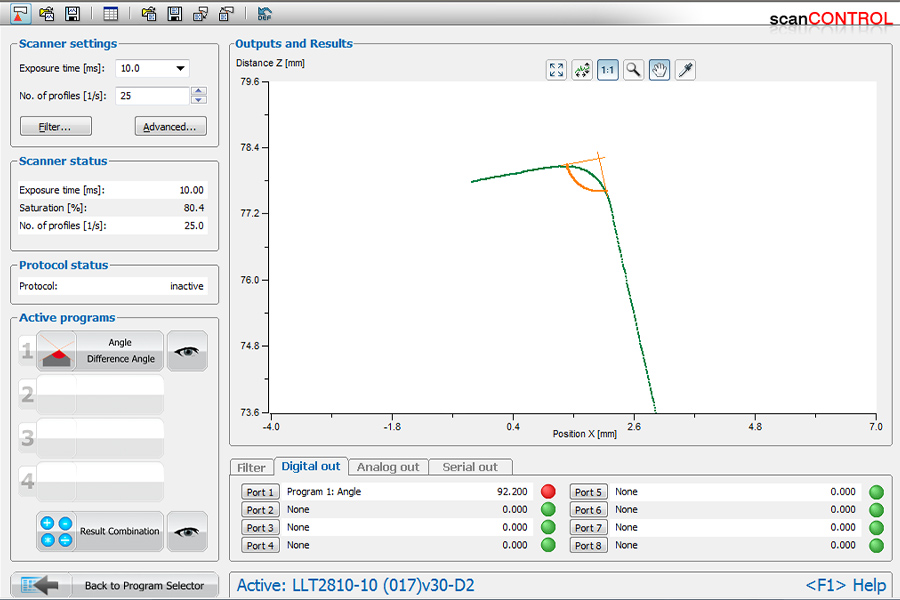Open the Serial out tab

click(470, 467)
